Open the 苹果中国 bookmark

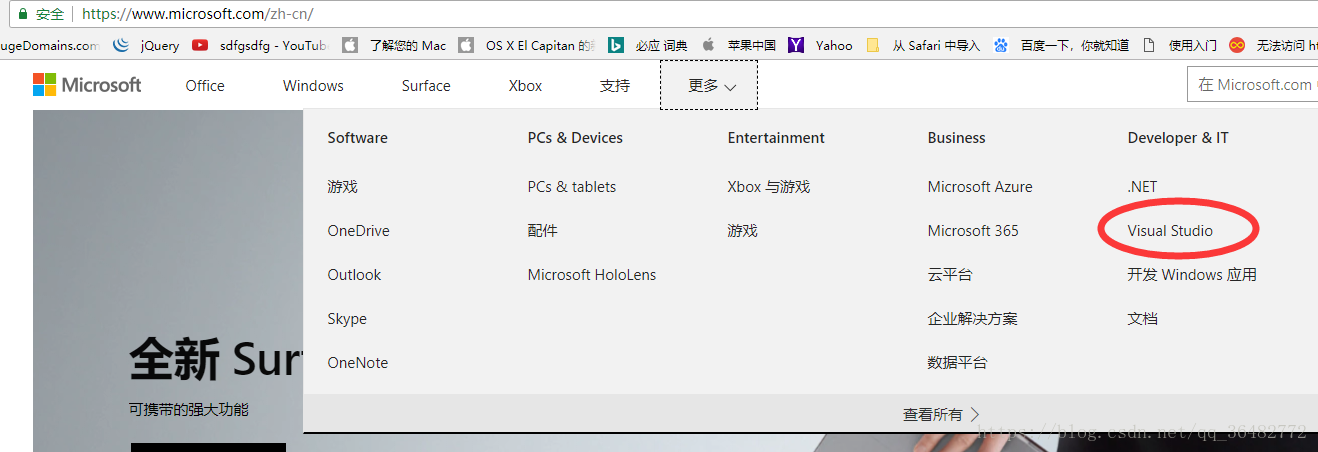[739, 45]
